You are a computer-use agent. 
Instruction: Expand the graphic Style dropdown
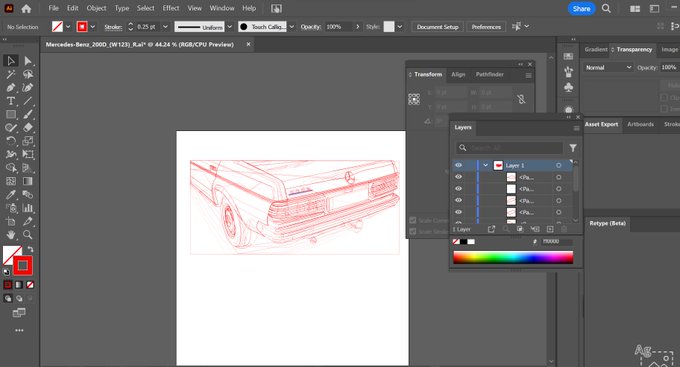point(399,27)
